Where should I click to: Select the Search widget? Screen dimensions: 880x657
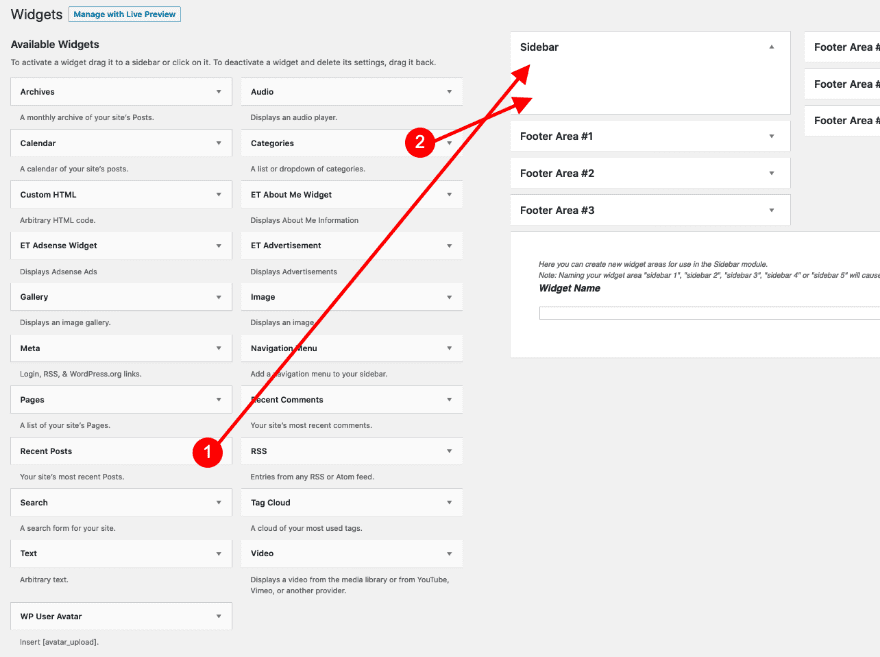click(34, 502)
